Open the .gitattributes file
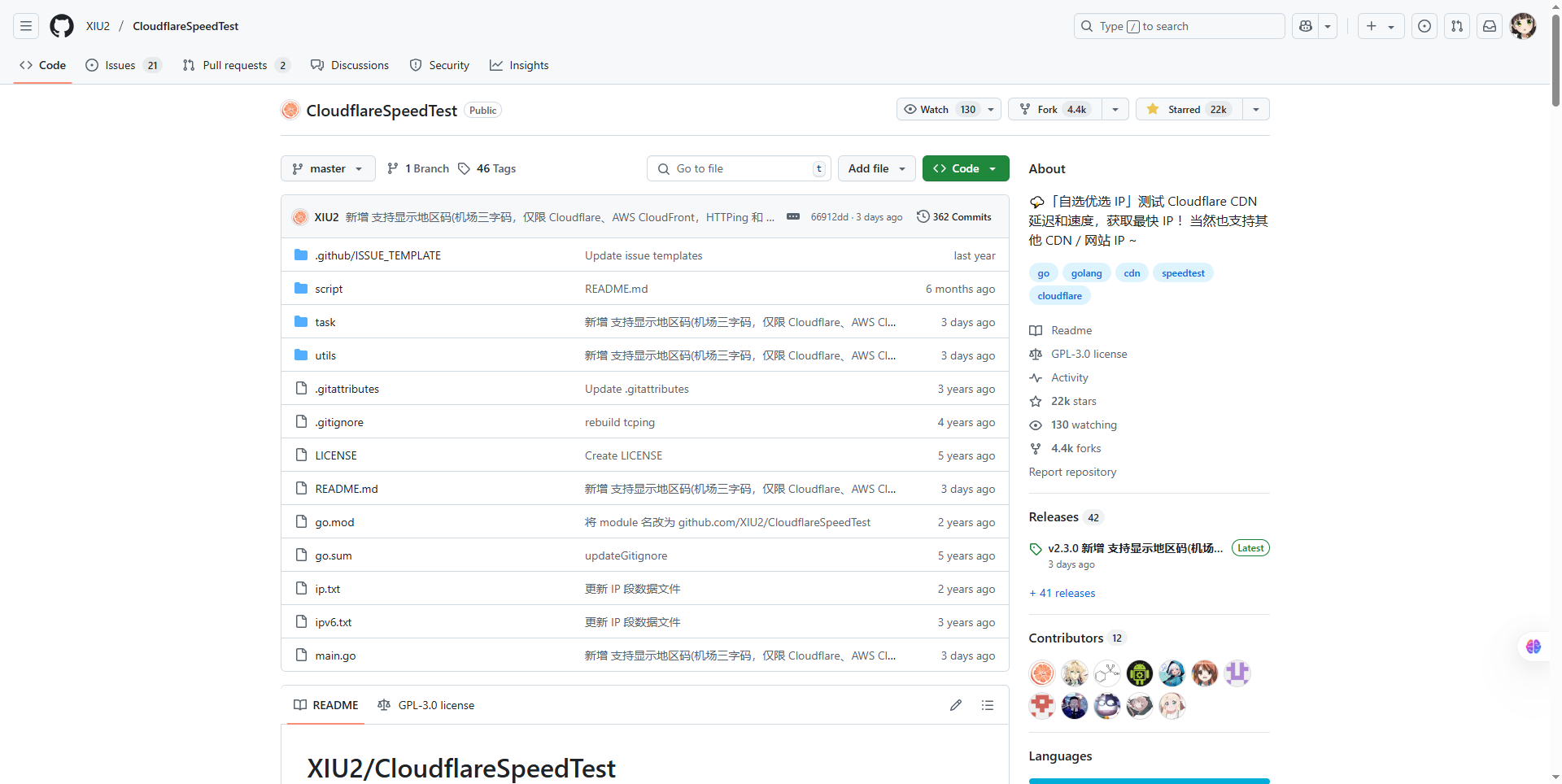 click(347, 389)
